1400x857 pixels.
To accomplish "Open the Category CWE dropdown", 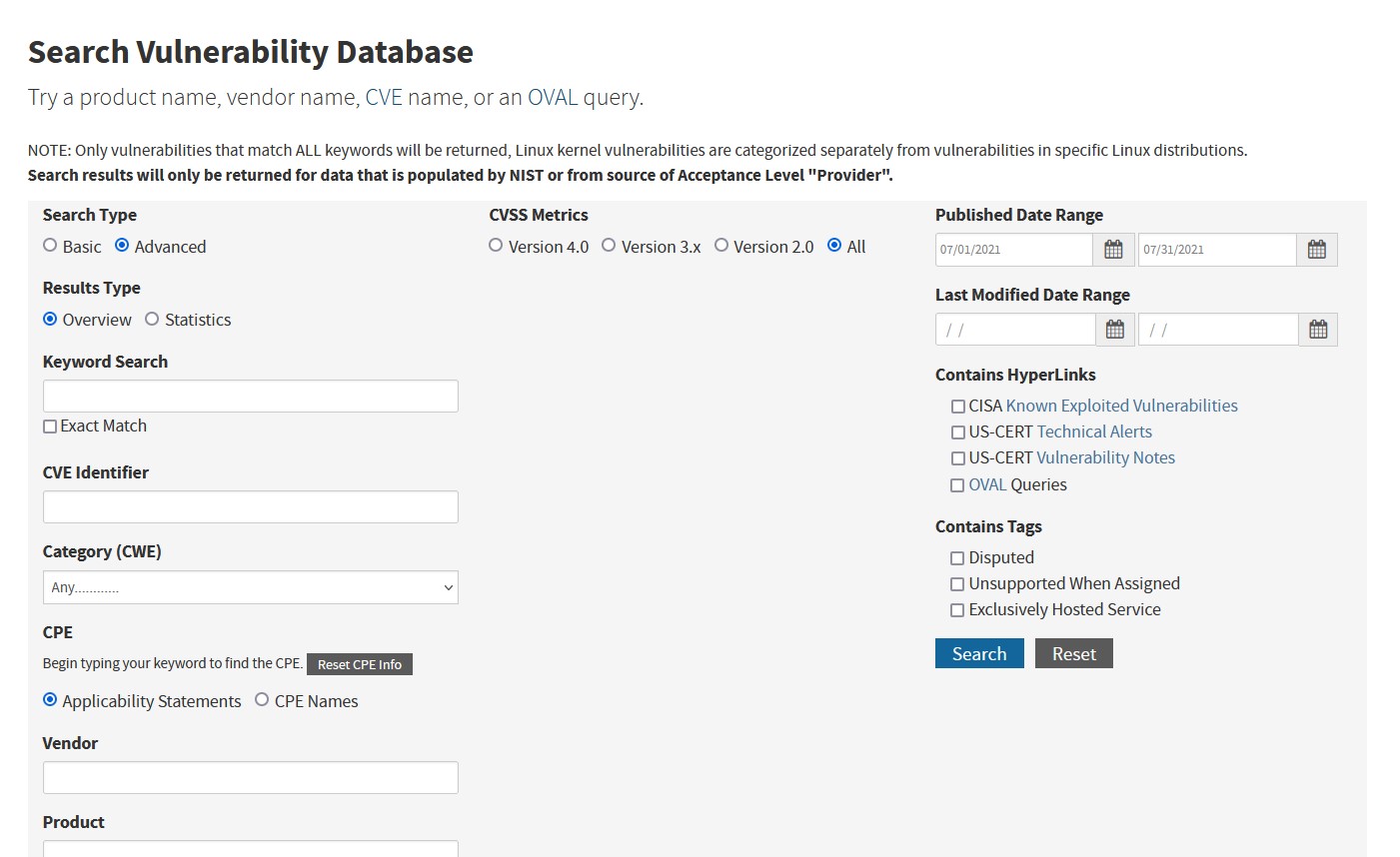I will point(249,587).
